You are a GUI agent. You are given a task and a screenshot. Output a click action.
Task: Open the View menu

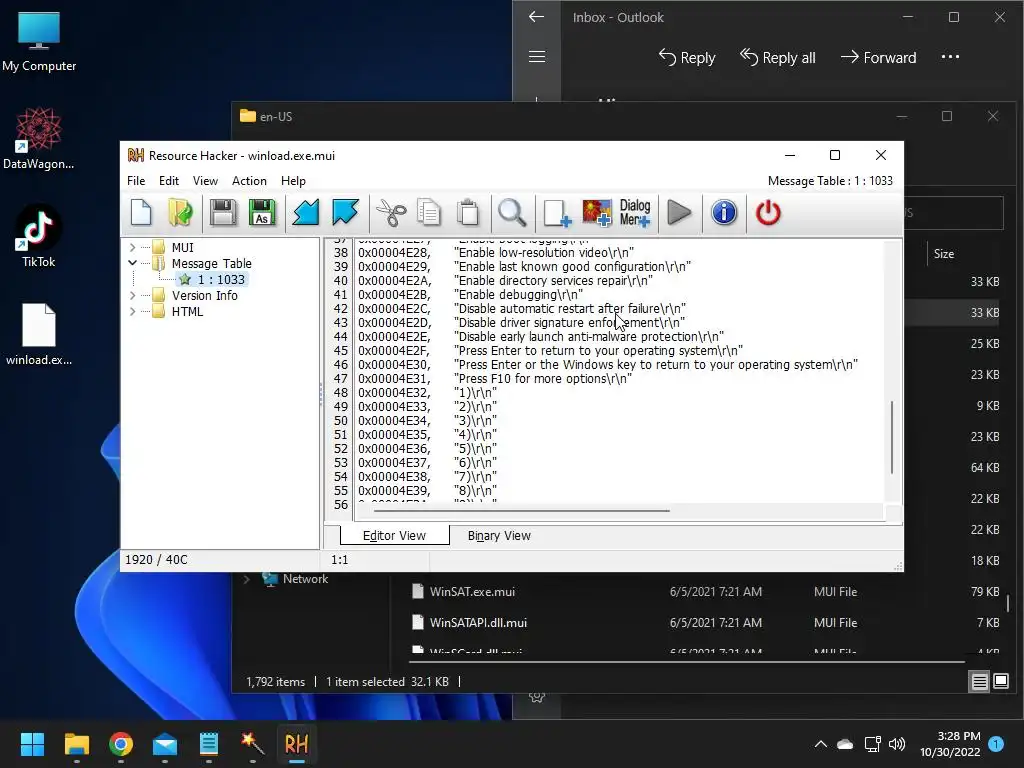pos(205,181)
